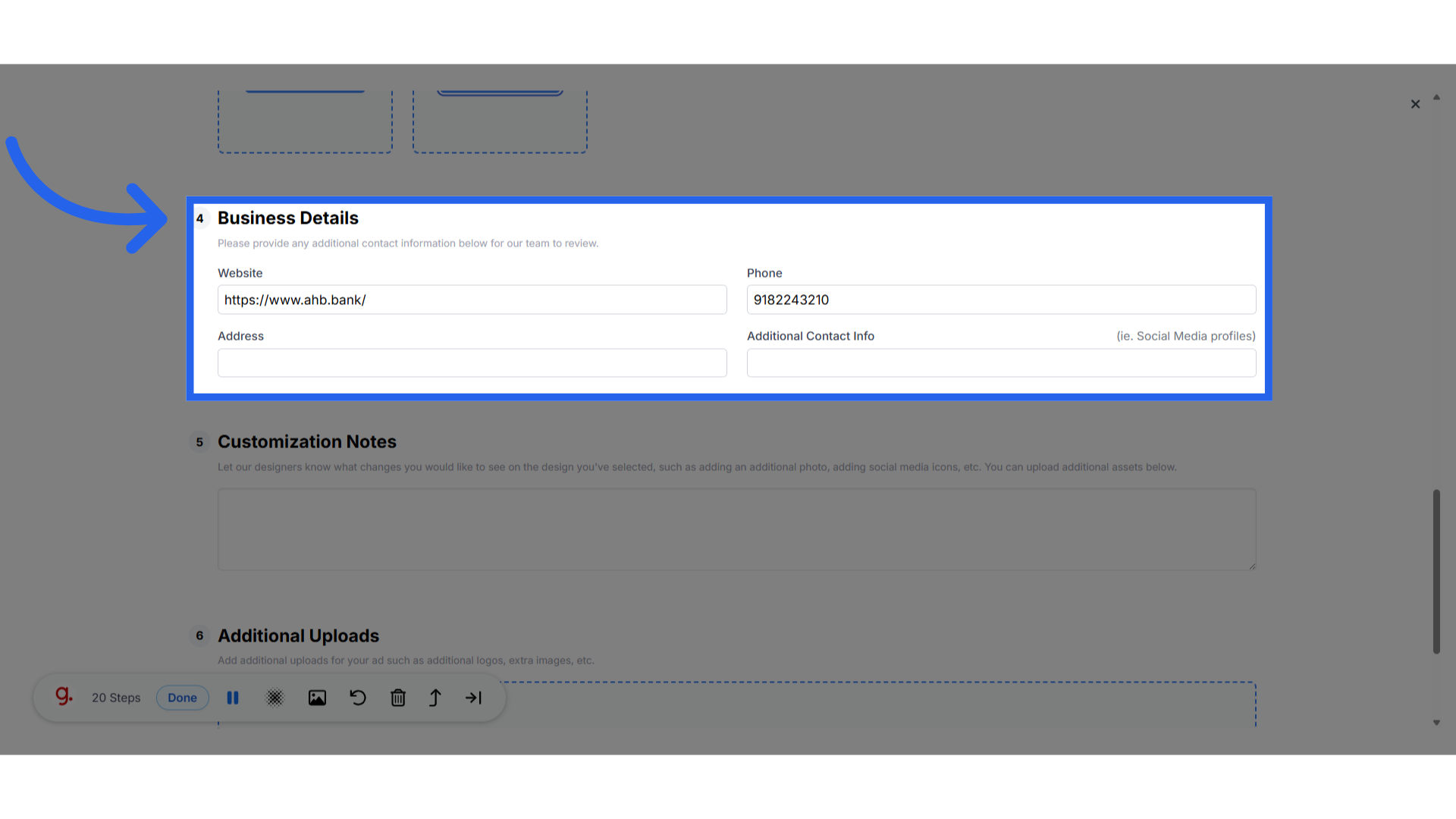Click the '20 Steps' counter text
The height and width of the screenshot is (819, 1456).
(x=116, y=698)
